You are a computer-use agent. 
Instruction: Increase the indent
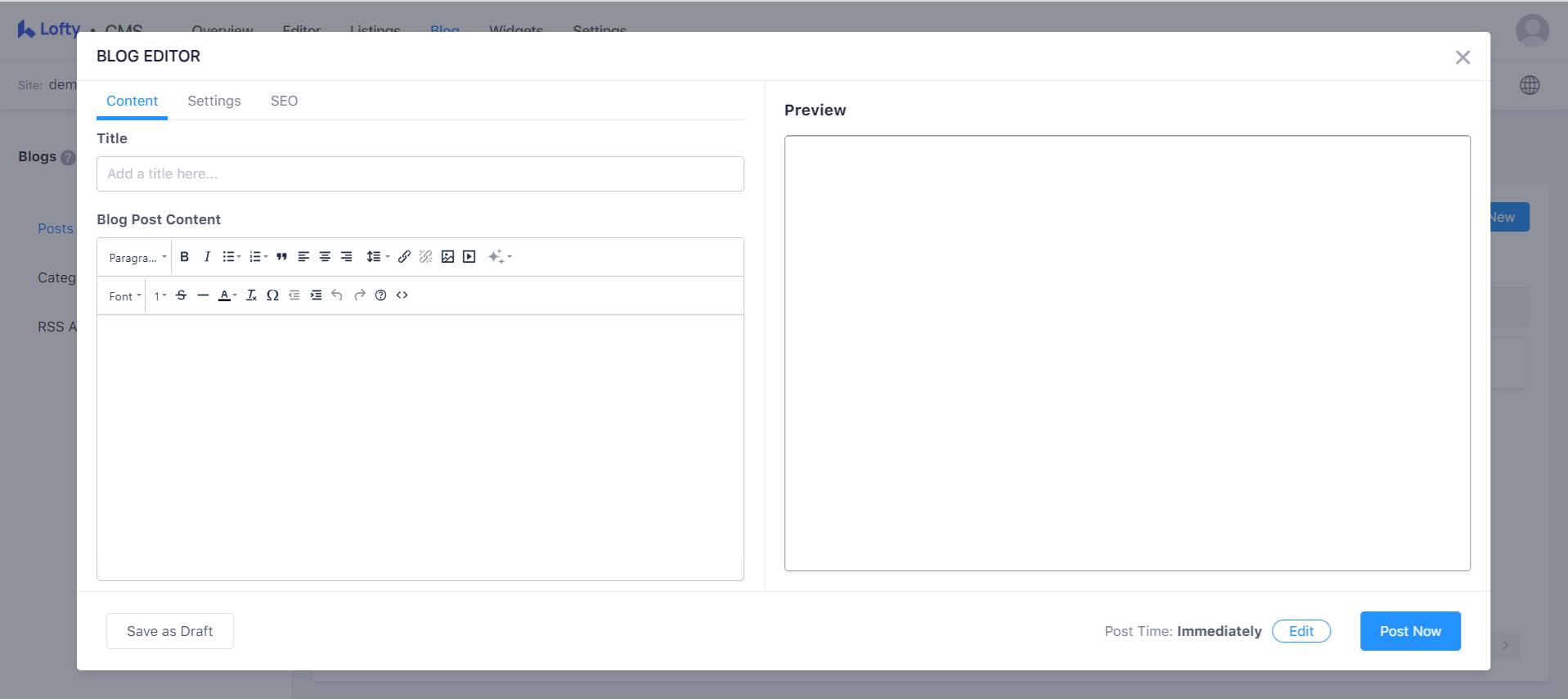(316, 295)
